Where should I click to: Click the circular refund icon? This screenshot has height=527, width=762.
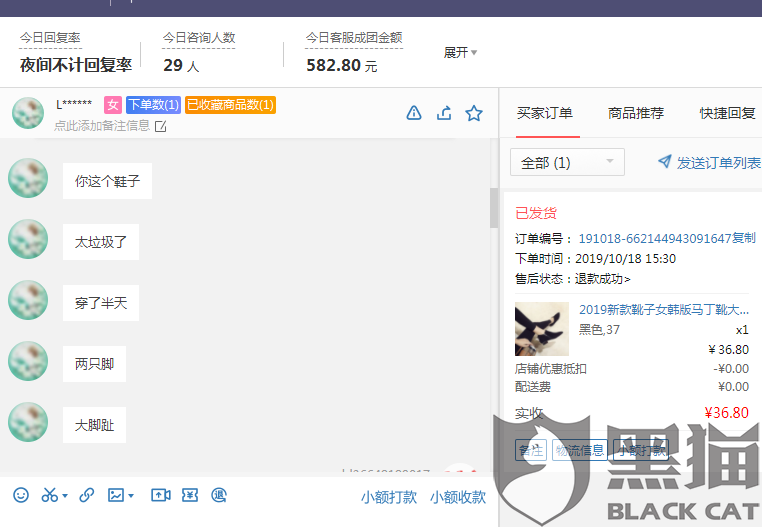[x=219, y=495]
